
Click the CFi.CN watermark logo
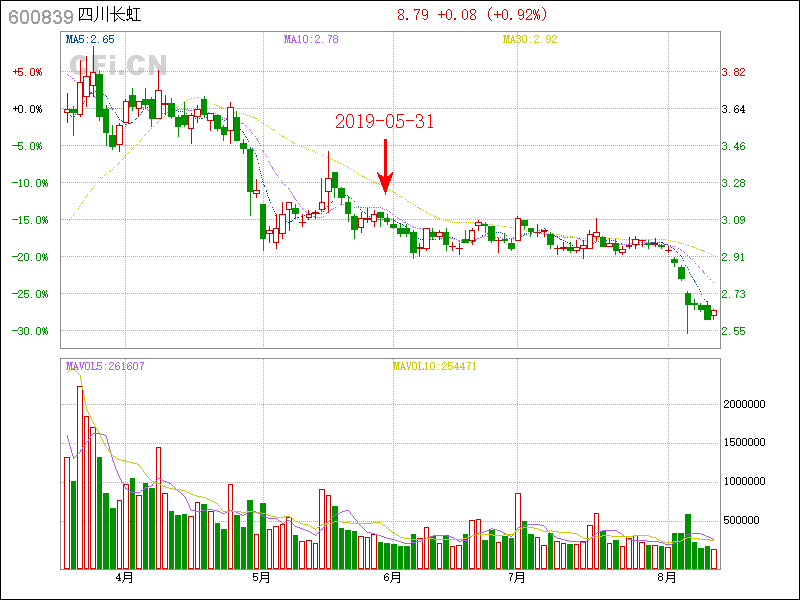click(x=118, y=65)
